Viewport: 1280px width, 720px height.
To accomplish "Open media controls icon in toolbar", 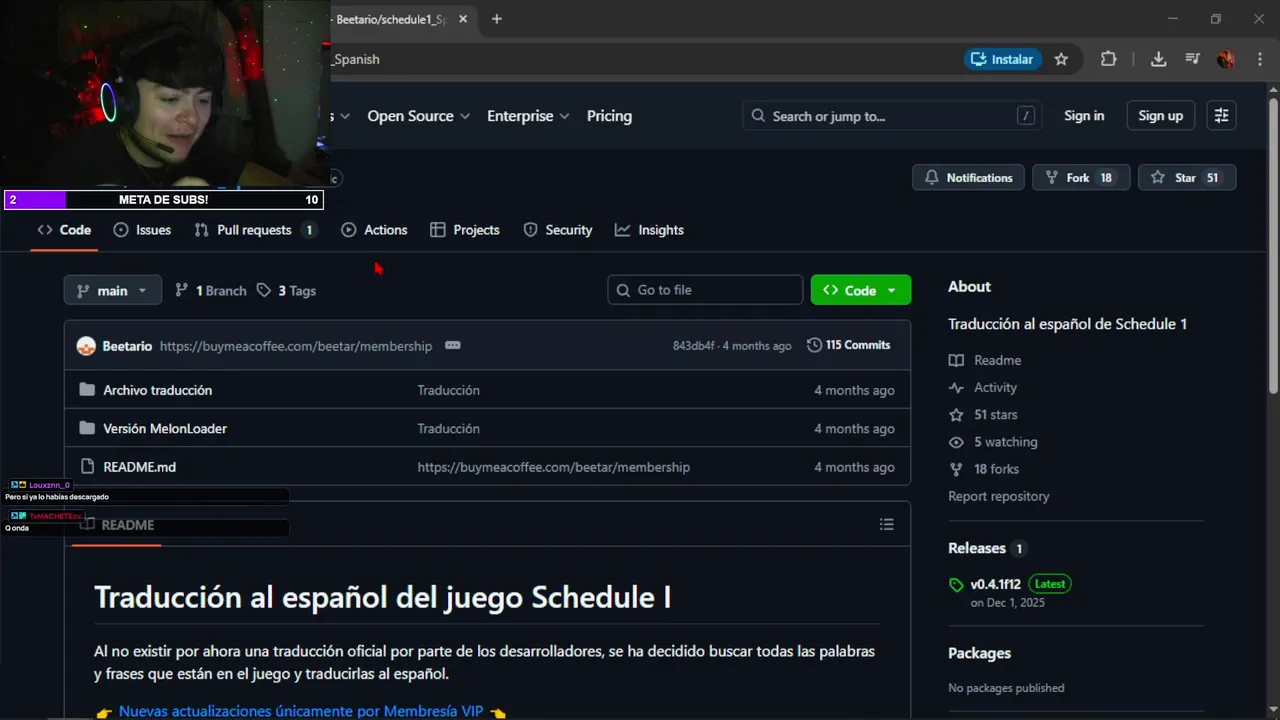I will coord(1192,59).
